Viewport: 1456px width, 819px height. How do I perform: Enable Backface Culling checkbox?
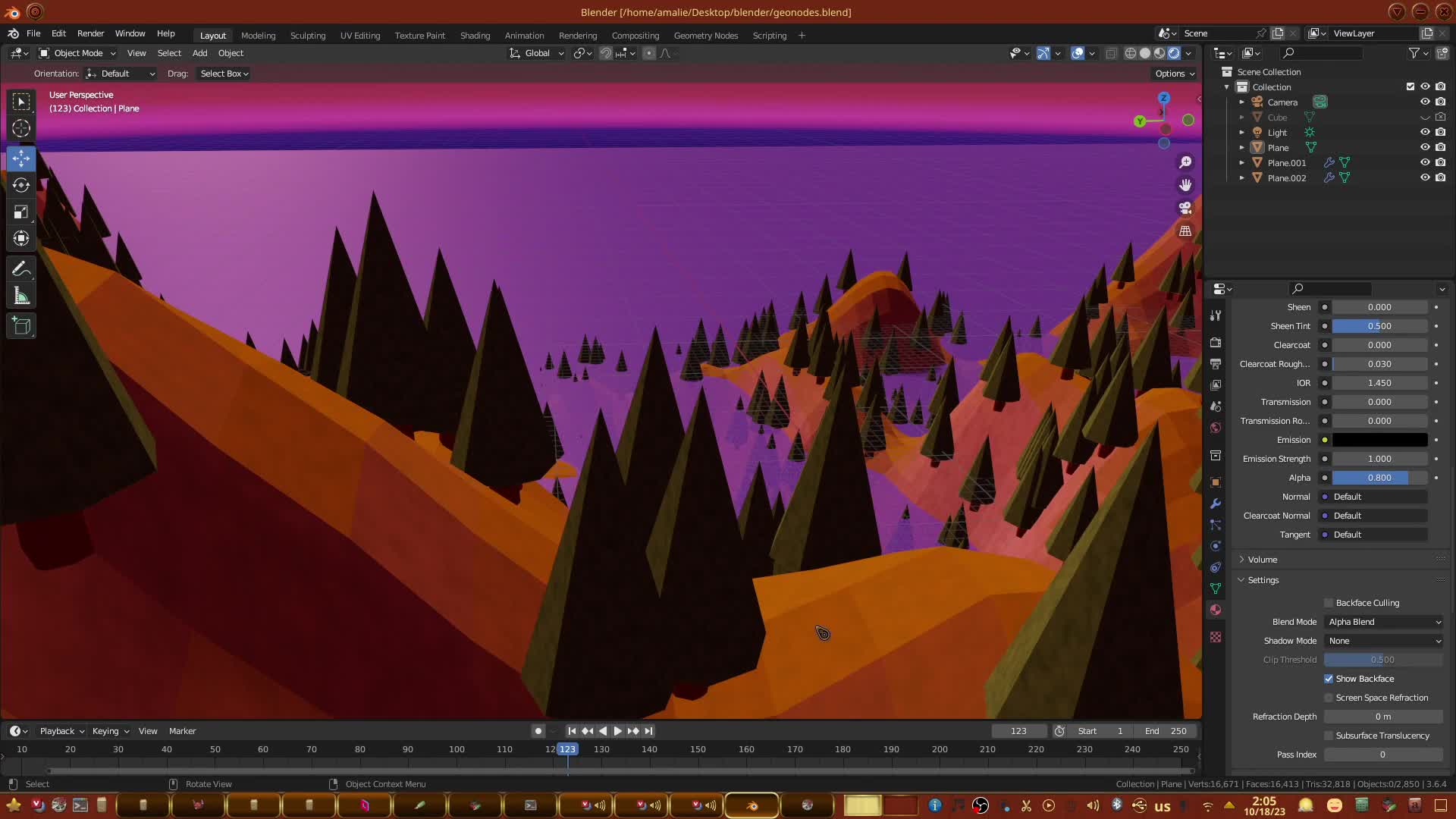1329,603
